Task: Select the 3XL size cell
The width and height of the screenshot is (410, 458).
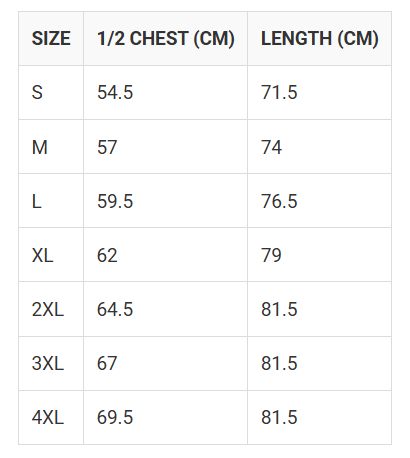Action: pos(51,363)
